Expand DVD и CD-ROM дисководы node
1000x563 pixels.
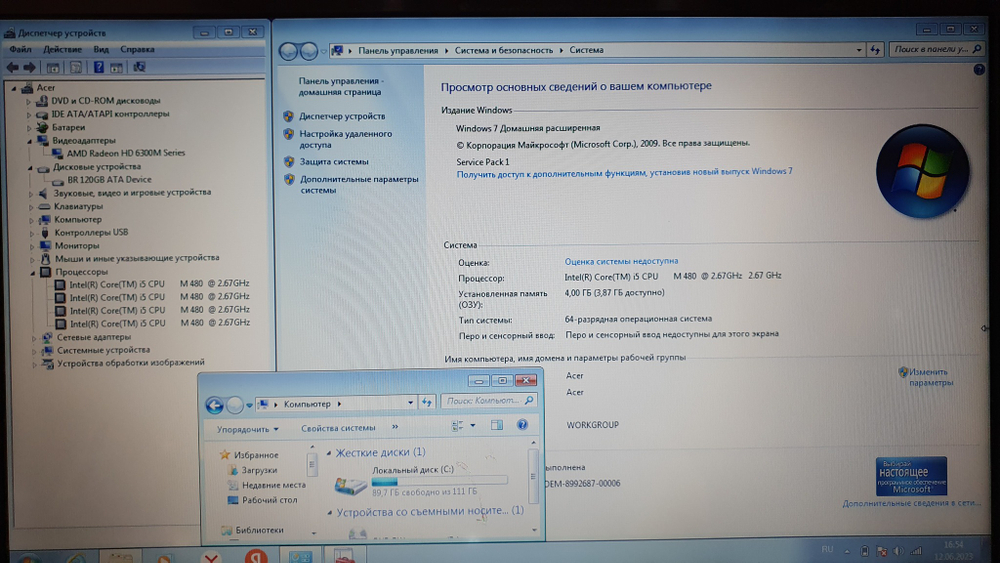click(x=28, y=101)
